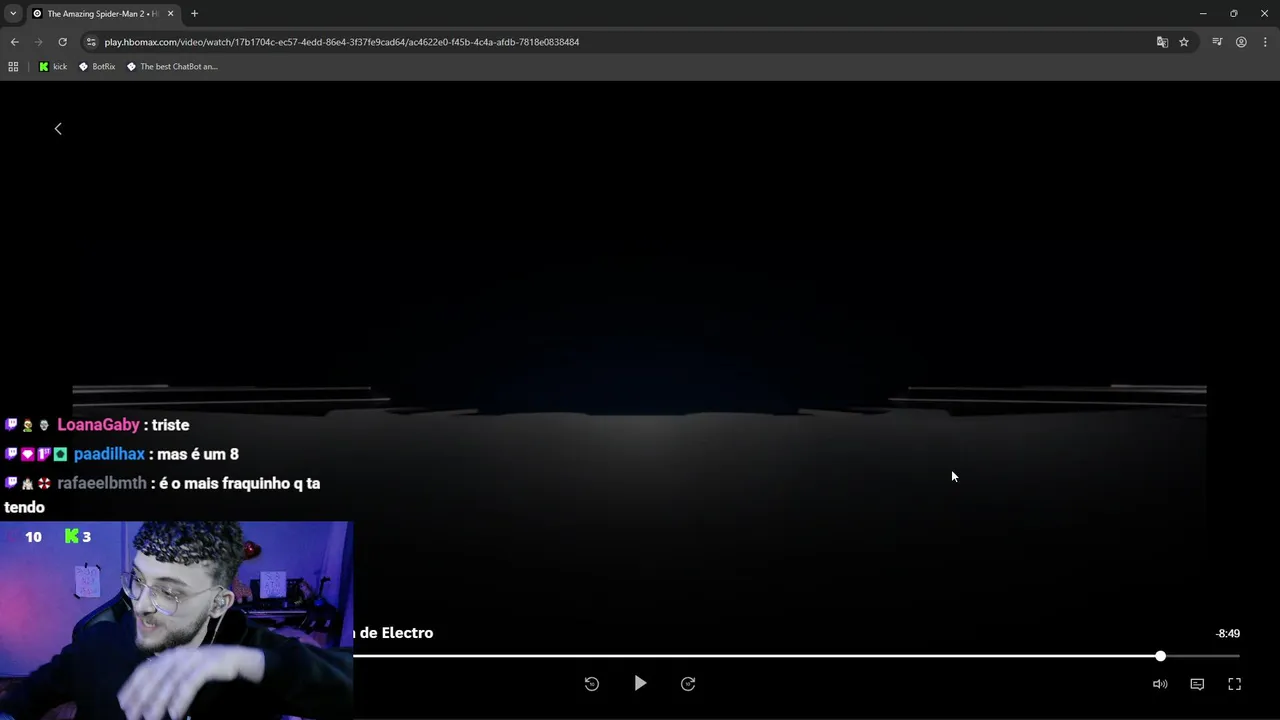Click the rafaeelbmth chat username
The width and height of the screenshot is (1280, 720).
pyautogui.click(x=102, y=483)
